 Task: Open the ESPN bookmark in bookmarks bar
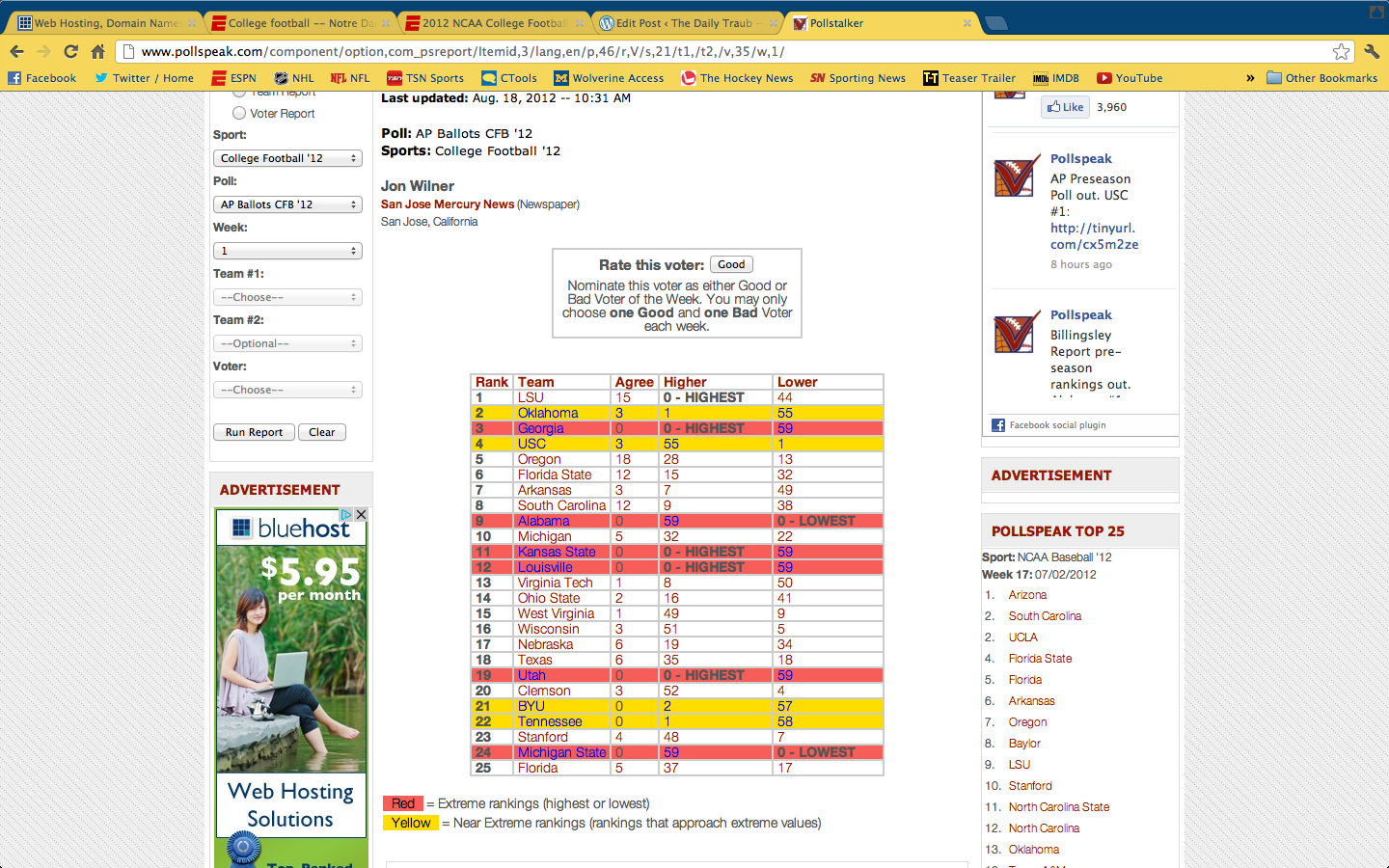pos(233,78)
